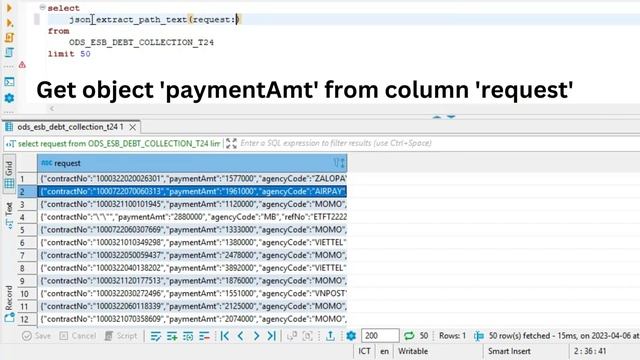This screenshot has height=360, width=640.
Task: Open the explain execution plan icon
Action: click(x=9, y=52)
